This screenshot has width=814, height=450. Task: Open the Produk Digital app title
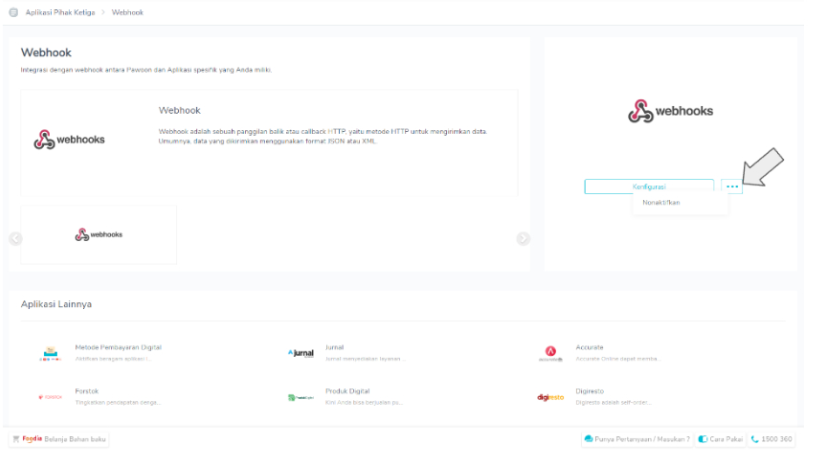click(x=347, y=391)
